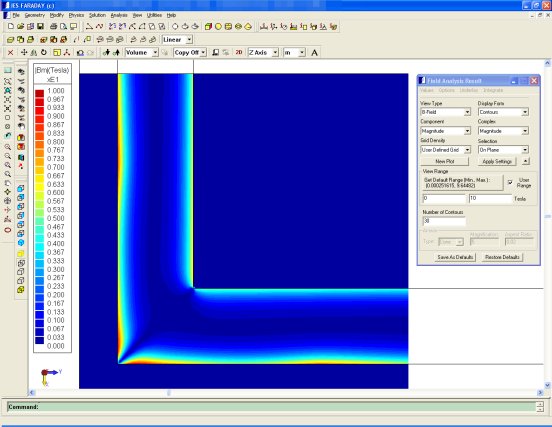This screenshot has width=552, height=427.
Task: Click the solid blue hexagon icon in sidebar
Action: [x=21, y=243]
